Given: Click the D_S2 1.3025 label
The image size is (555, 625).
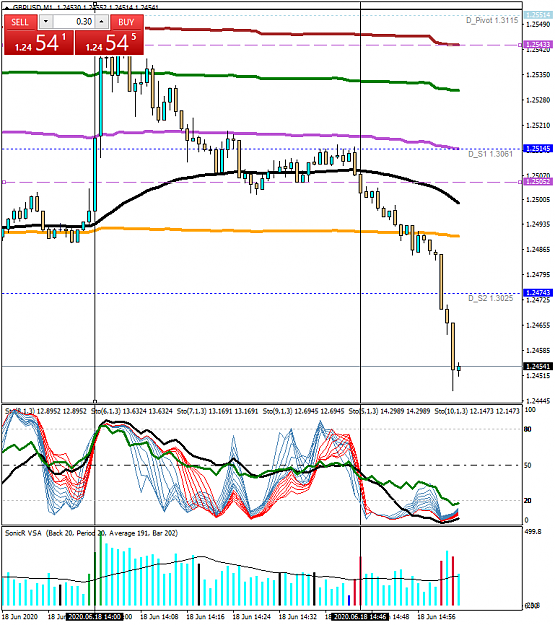Looking at the screenshot, I should click(x=490, y=298).
